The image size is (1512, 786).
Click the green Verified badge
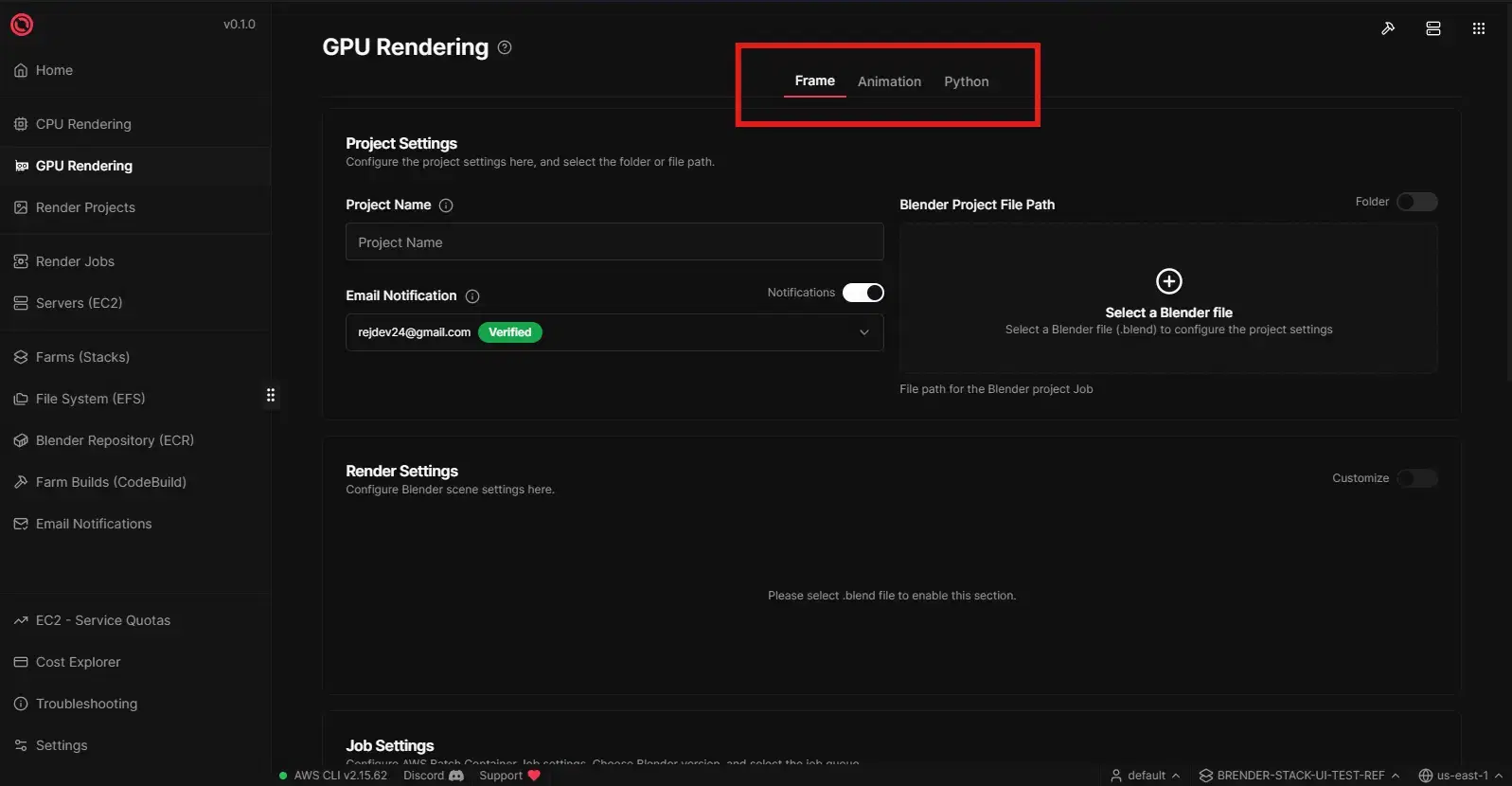click(509, 332)
